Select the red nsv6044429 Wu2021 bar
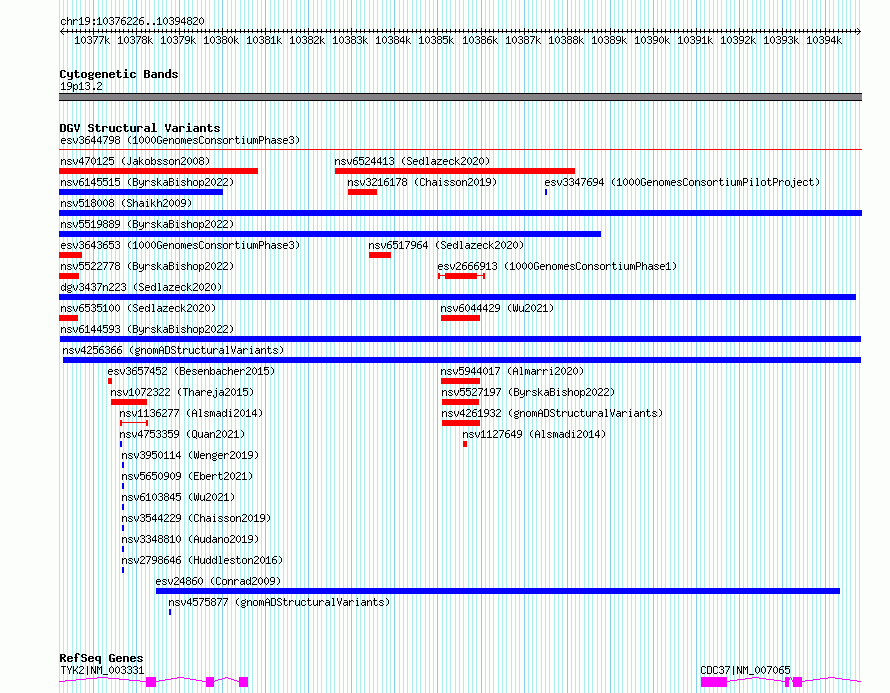The height and width of the screenshot is (693, 890). 460,318
